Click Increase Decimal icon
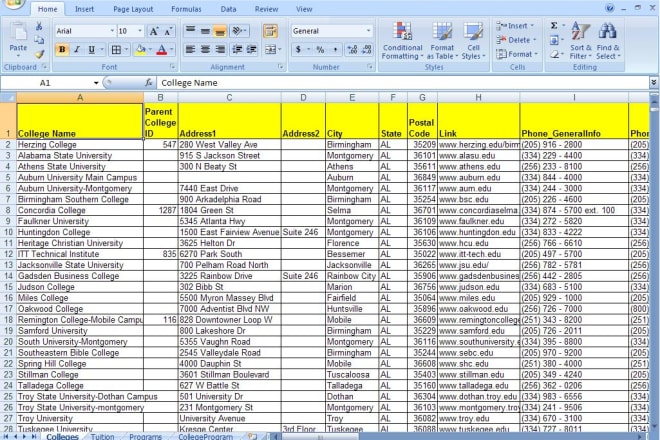 click(352, 50)
